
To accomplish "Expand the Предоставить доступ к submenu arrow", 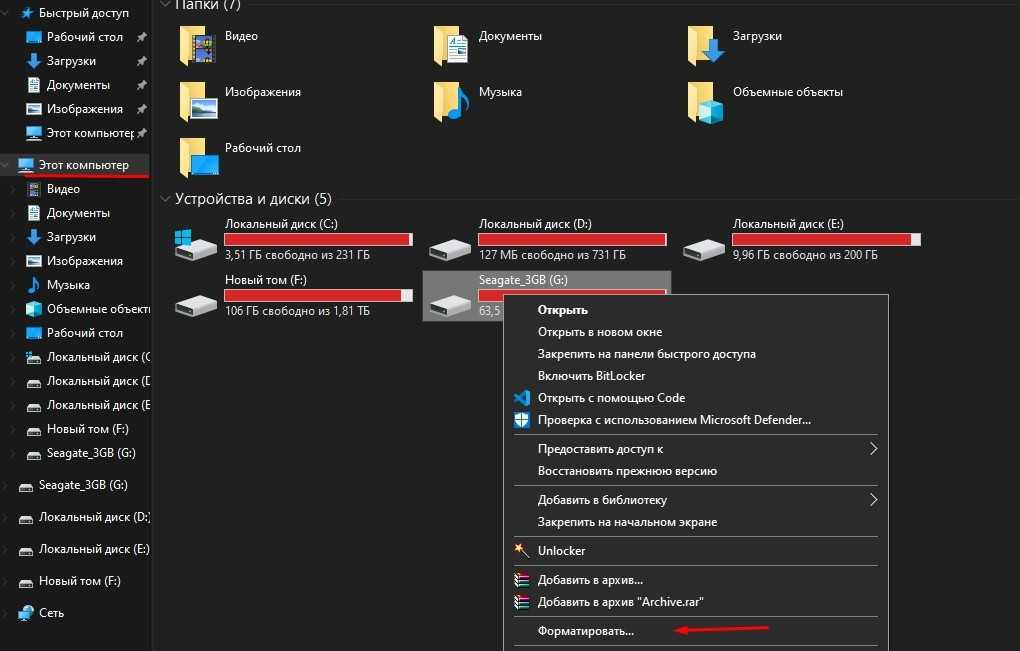I will pos(873,449).
